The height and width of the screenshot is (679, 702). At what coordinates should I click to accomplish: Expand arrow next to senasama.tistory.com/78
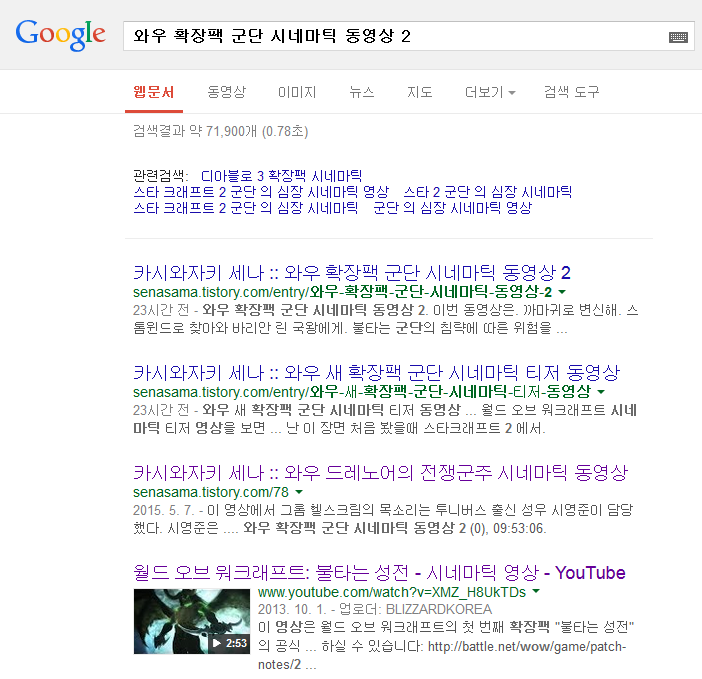click(299, 492)
